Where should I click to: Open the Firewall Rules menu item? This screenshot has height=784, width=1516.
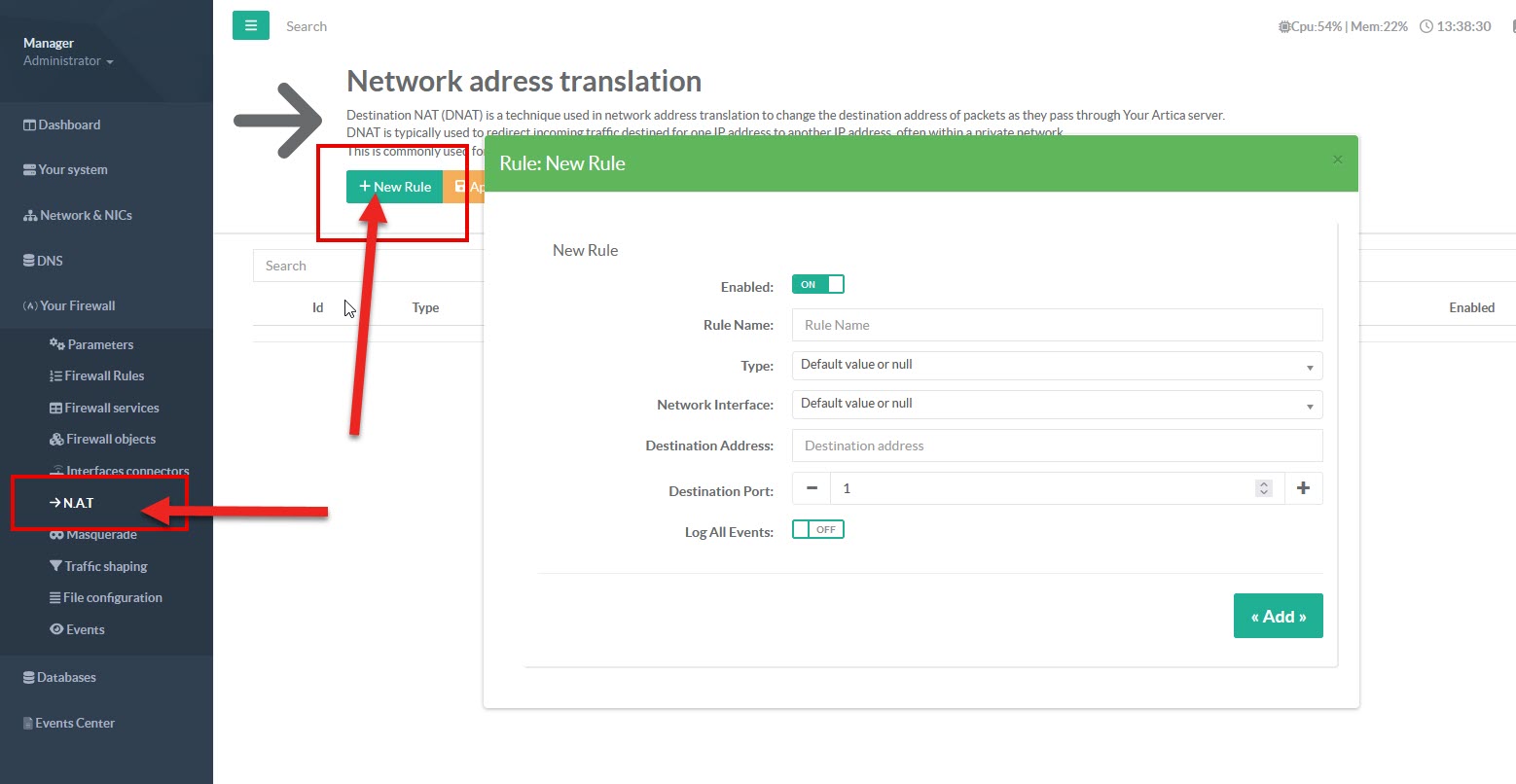[x=103, y=375]
